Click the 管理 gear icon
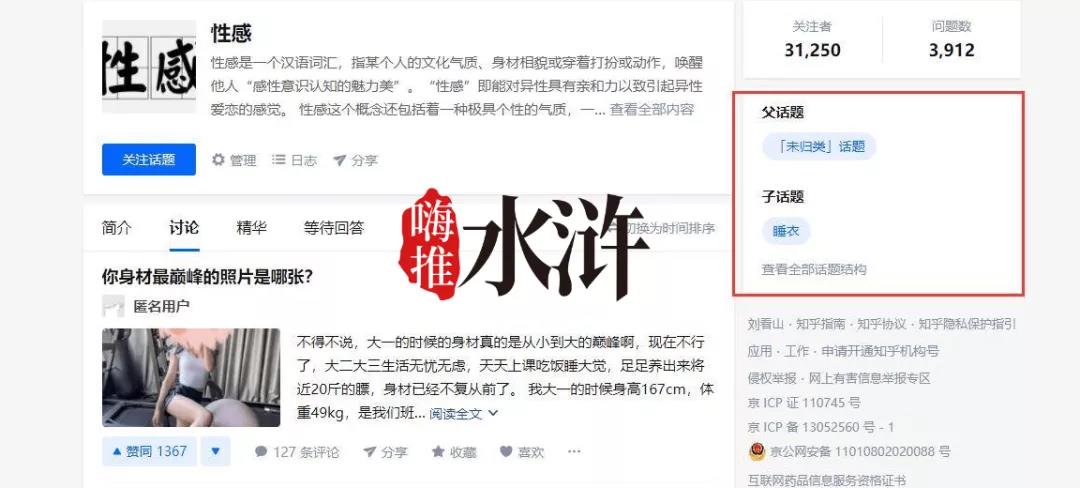The width and height of the screenshot is (1080, 488). point(218,160)
